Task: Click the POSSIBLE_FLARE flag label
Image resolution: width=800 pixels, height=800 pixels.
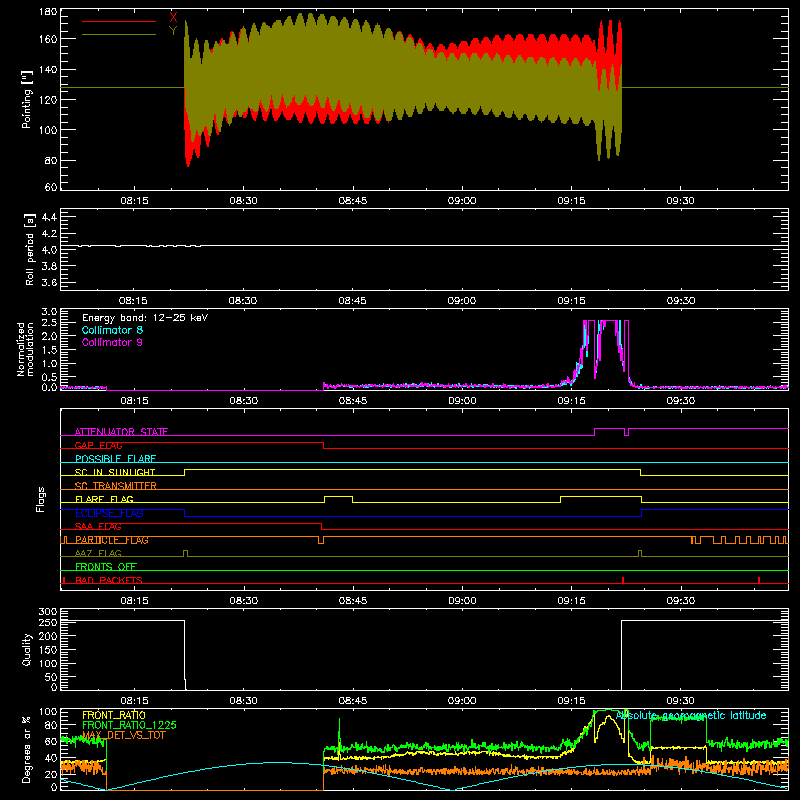Action: pyautogui.click(x=115, y=459)
